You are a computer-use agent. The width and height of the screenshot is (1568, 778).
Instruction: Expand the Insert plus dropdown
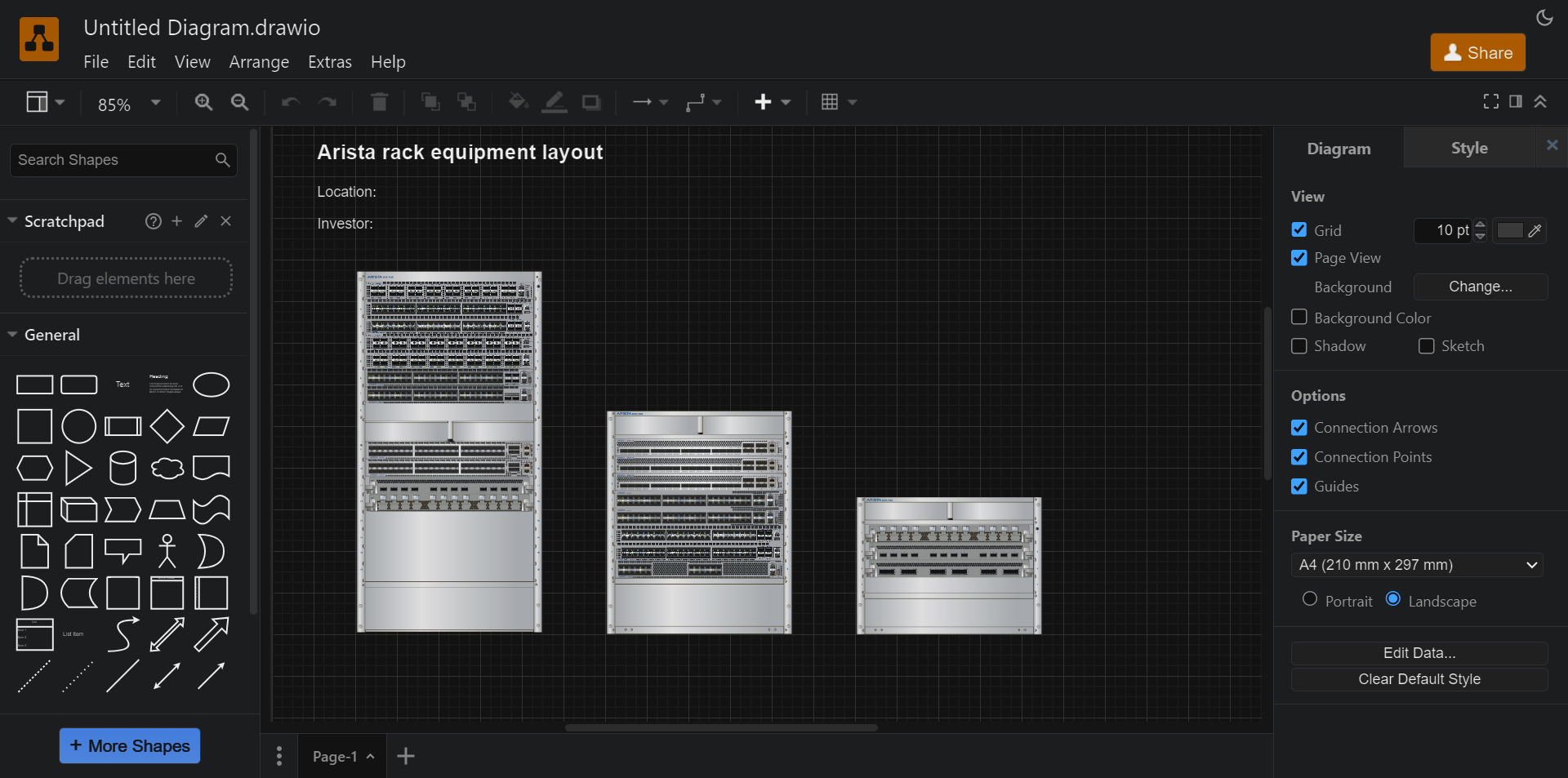[773, 102]
